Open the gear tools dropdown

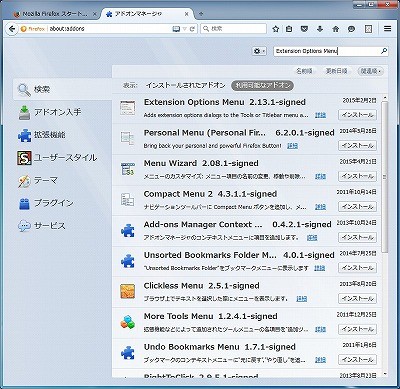coord(259,51)
